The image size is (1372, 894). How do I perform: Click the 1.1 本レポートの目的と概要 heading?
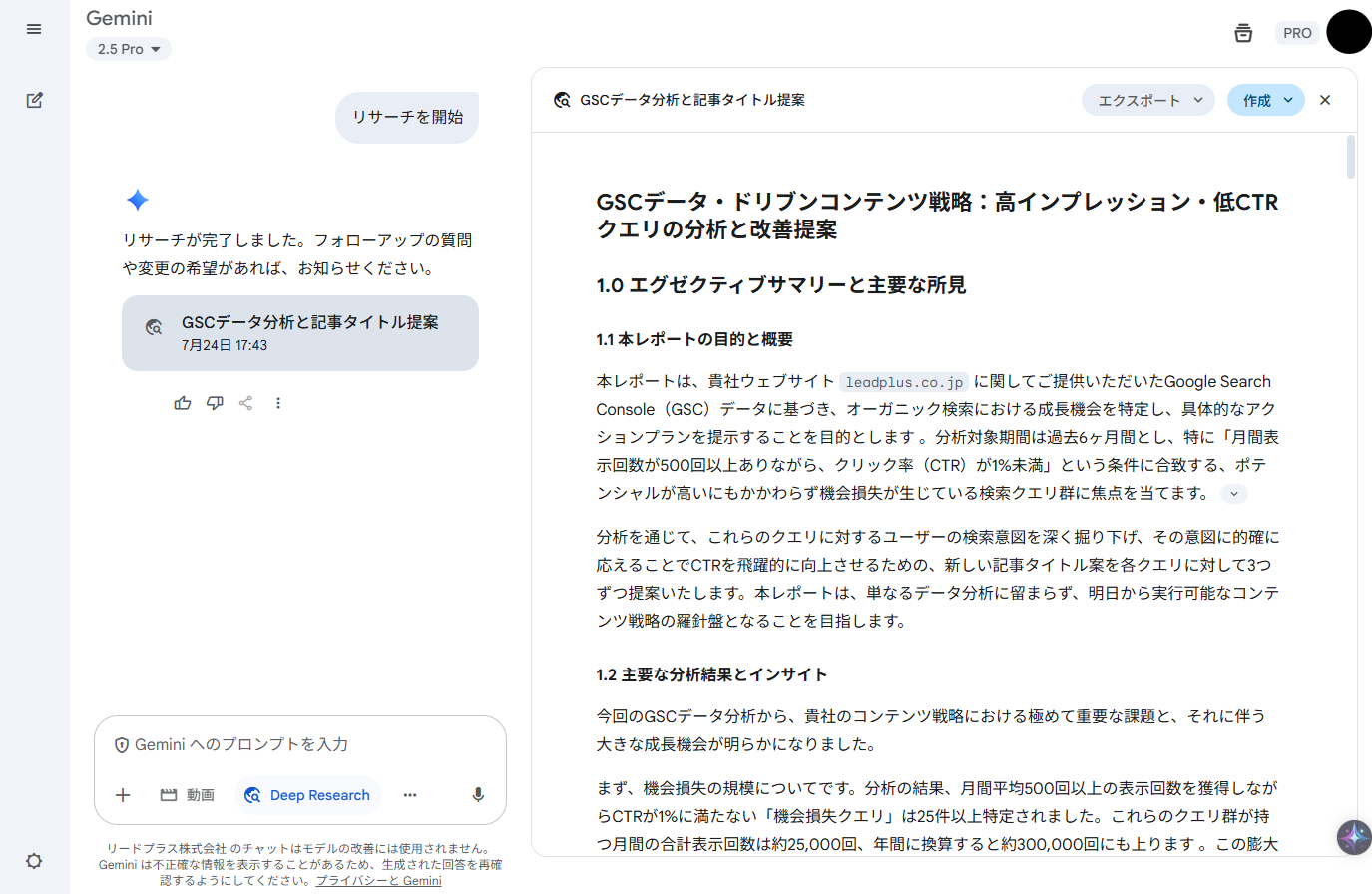pyautogui.click(x=693, y=339)
